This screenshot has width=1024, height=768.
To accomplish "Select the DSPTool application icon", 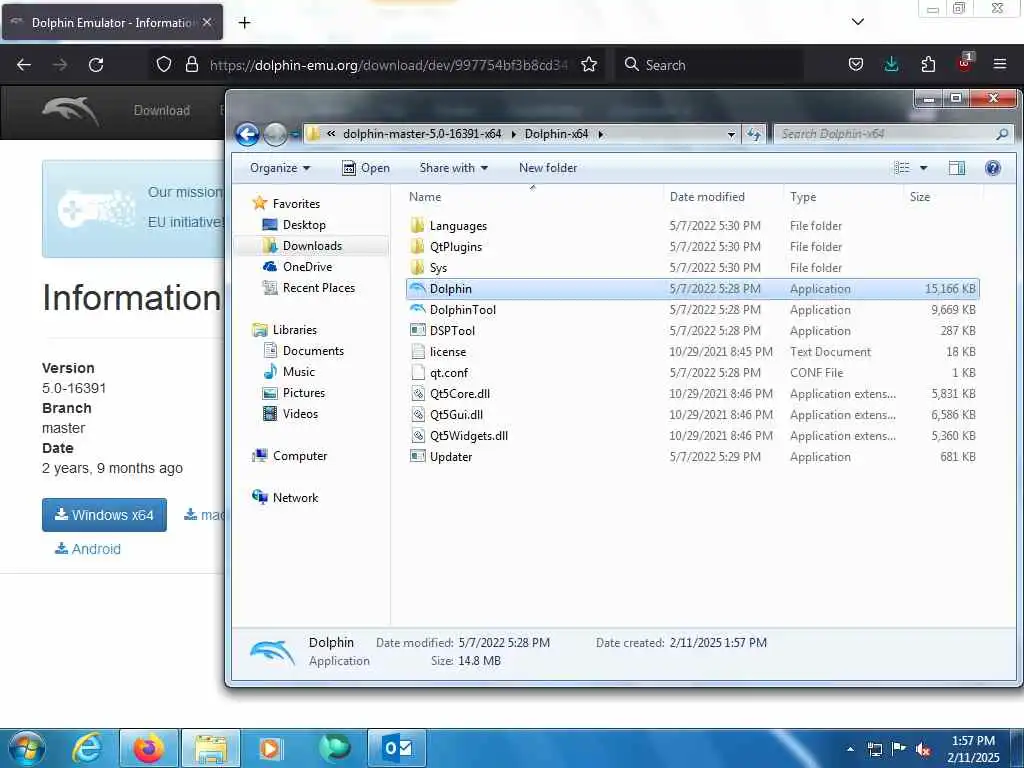I will 417,330.
